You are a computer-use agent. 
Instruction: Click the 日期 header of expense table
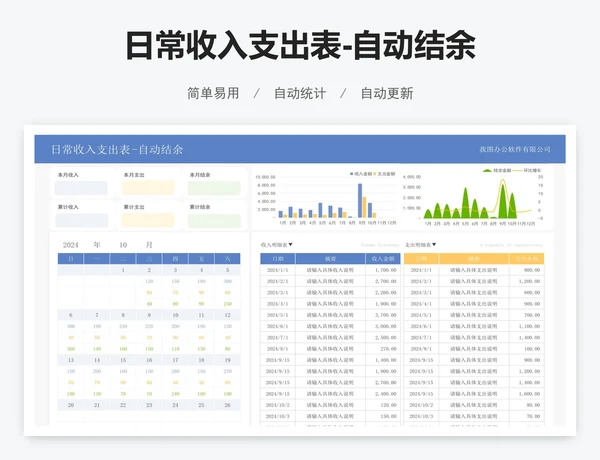coord(421,259)
